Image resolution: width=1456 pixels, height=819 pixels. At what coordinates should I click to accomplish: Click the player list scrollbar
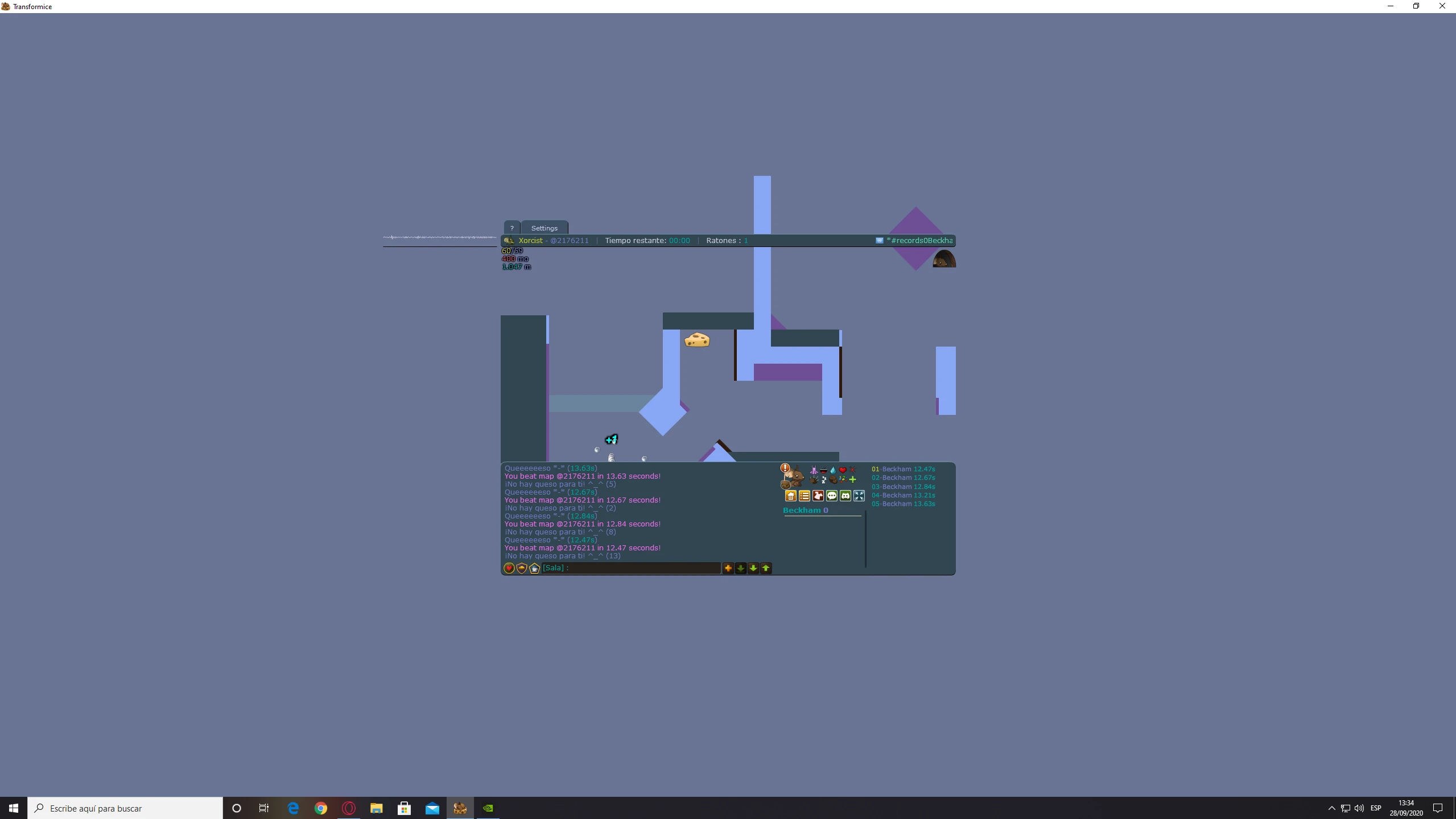(865, 539)
